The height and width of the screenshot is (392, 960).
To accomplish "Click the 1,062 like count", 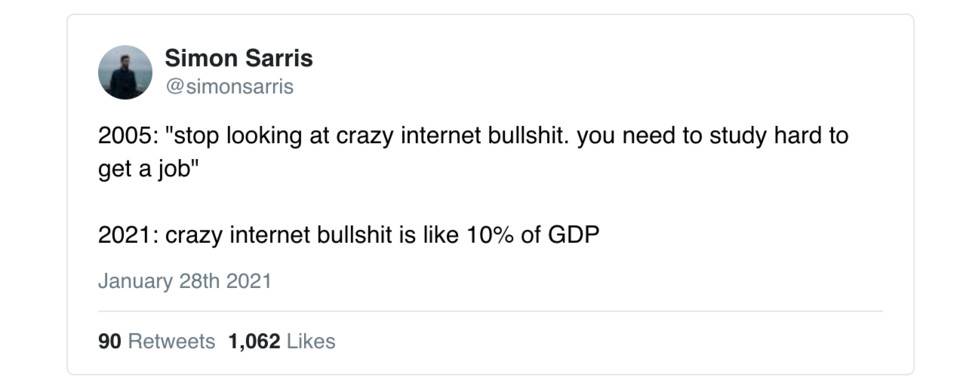I will click(x=254, y=341).
